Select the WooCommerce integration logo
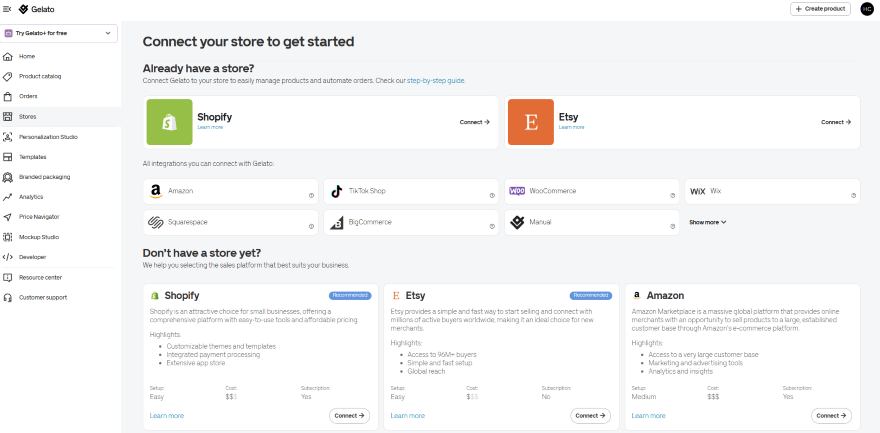Image resolution: width=880 pixels, height=433 pixels. click(x=517, y=191)
